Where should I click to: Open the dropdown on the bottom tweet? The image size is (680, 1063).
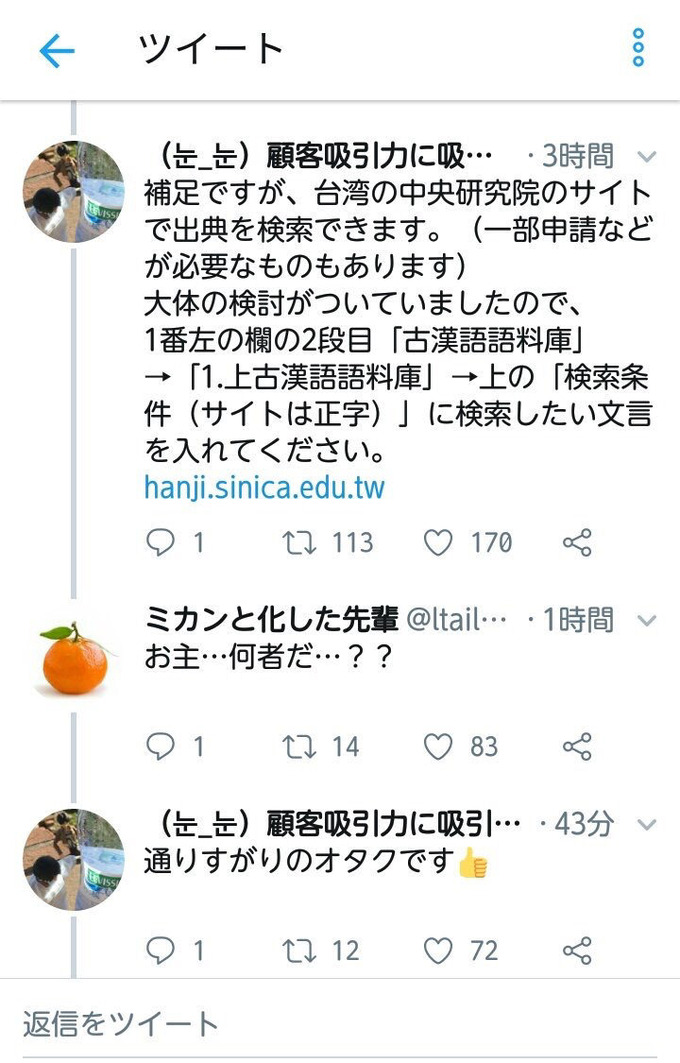[x=645, y=824]
